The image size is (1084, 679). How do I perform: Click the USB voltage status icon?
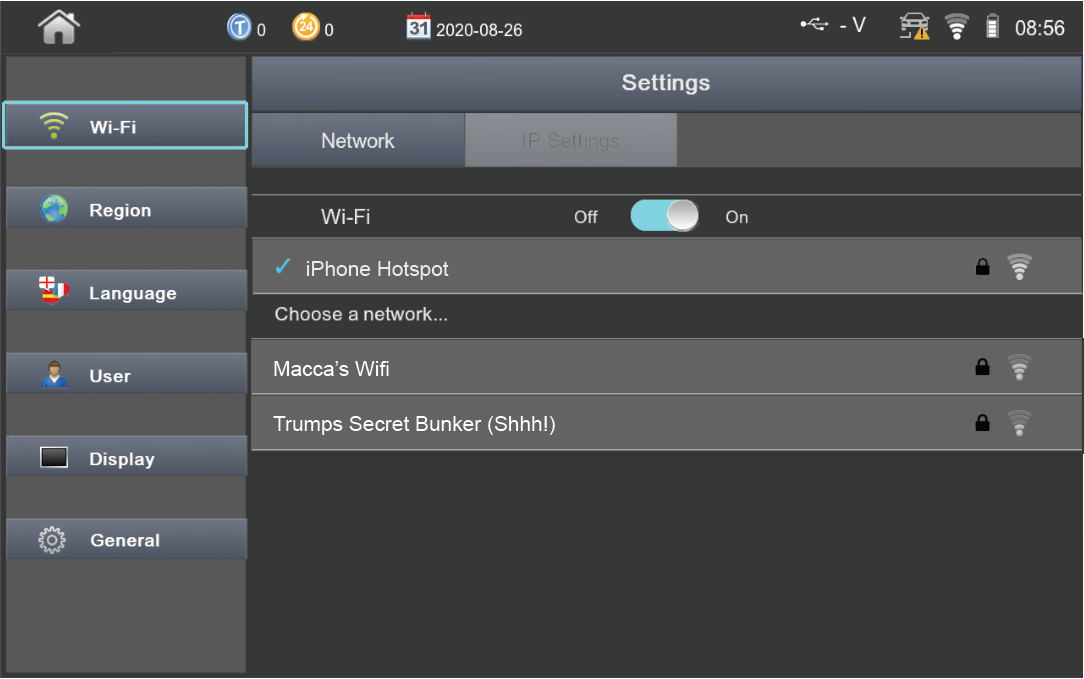pos(815,26)
